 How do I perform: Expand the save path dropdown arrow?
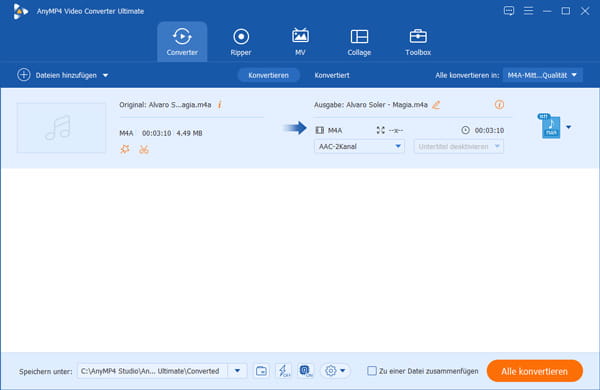point(237,370)
